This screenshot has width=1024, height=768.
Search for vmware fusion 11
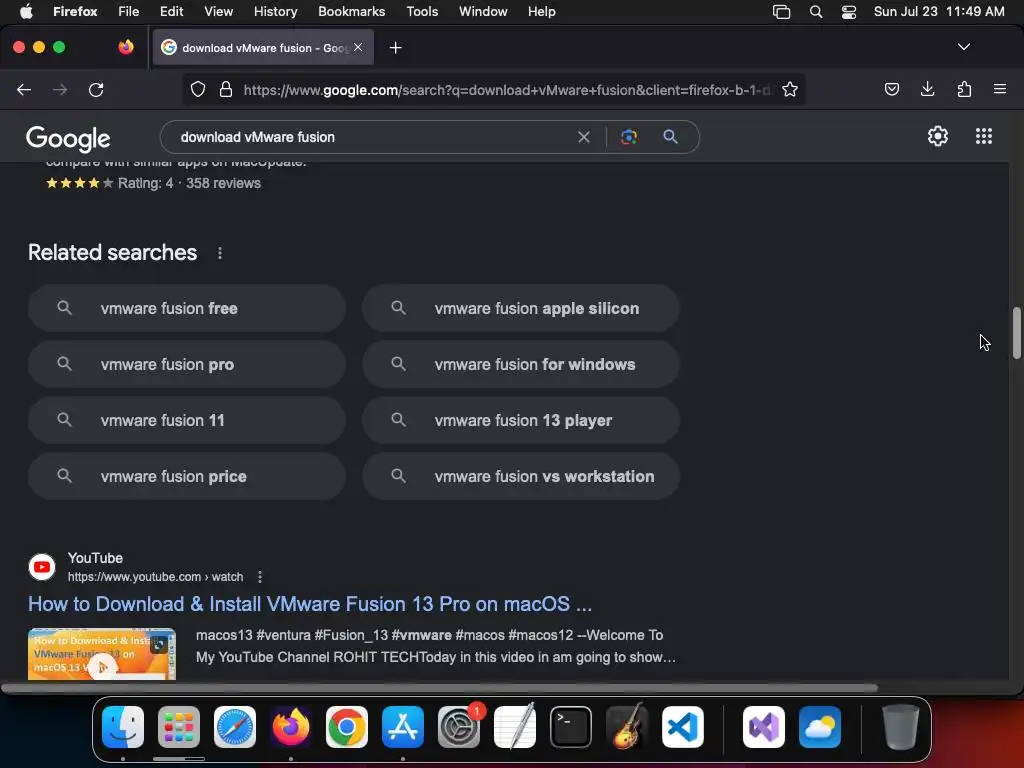point(187,421)
